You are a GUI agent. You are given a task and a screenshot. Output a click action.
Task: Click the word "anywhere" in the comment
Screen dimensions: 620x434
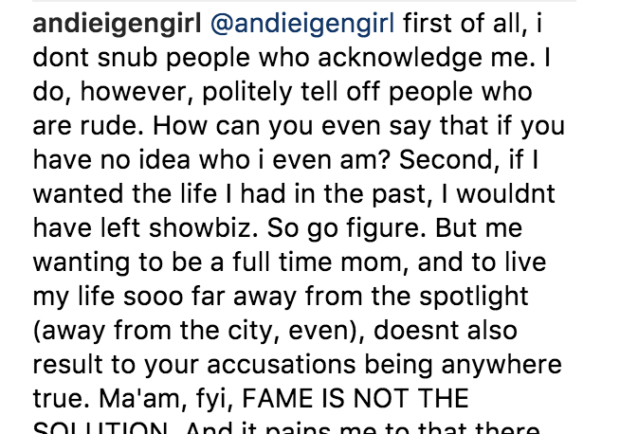pos(501,366)
